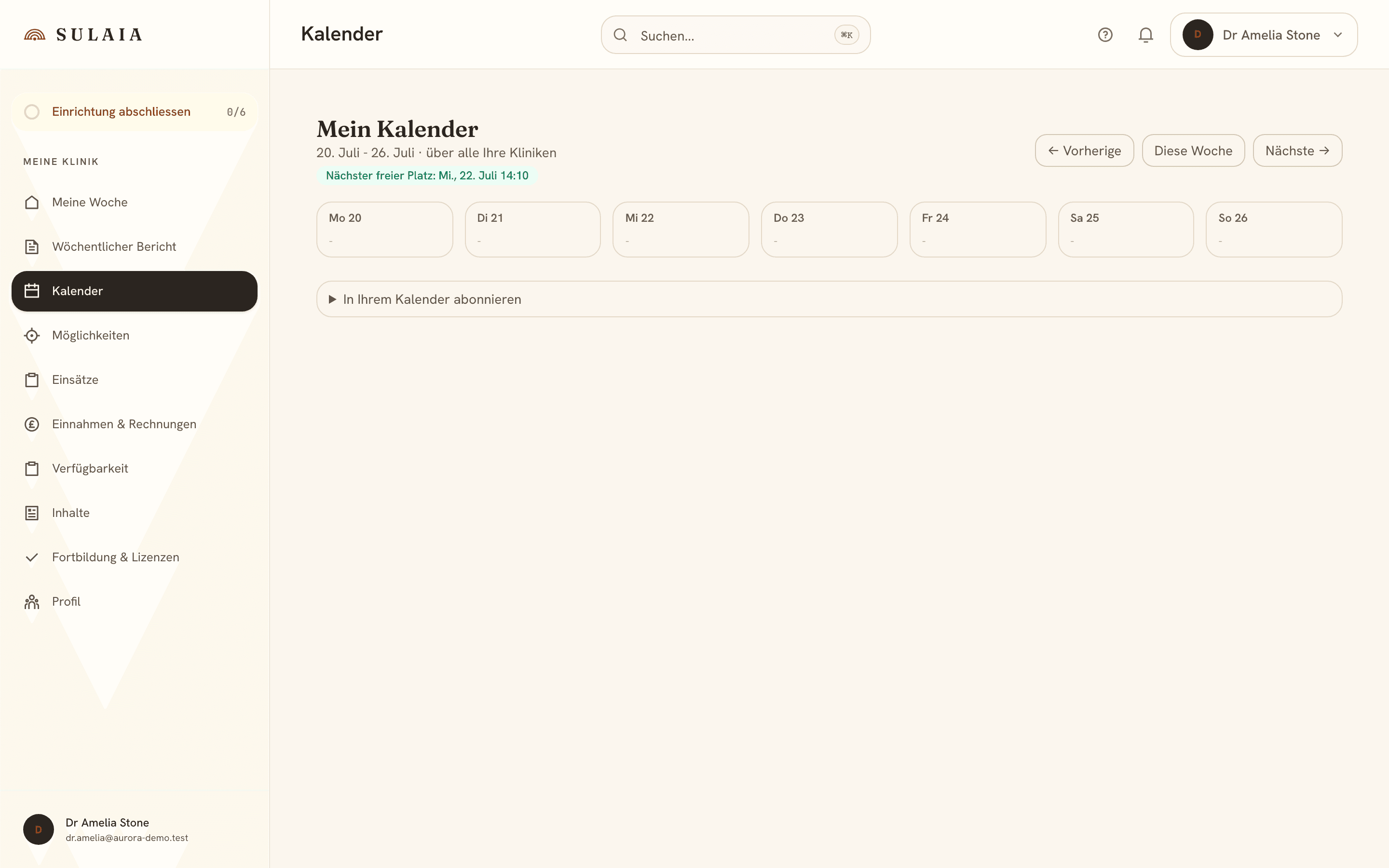Click the home icon beside Meine Woche
1389x868 pixels.
pos(32,203)
